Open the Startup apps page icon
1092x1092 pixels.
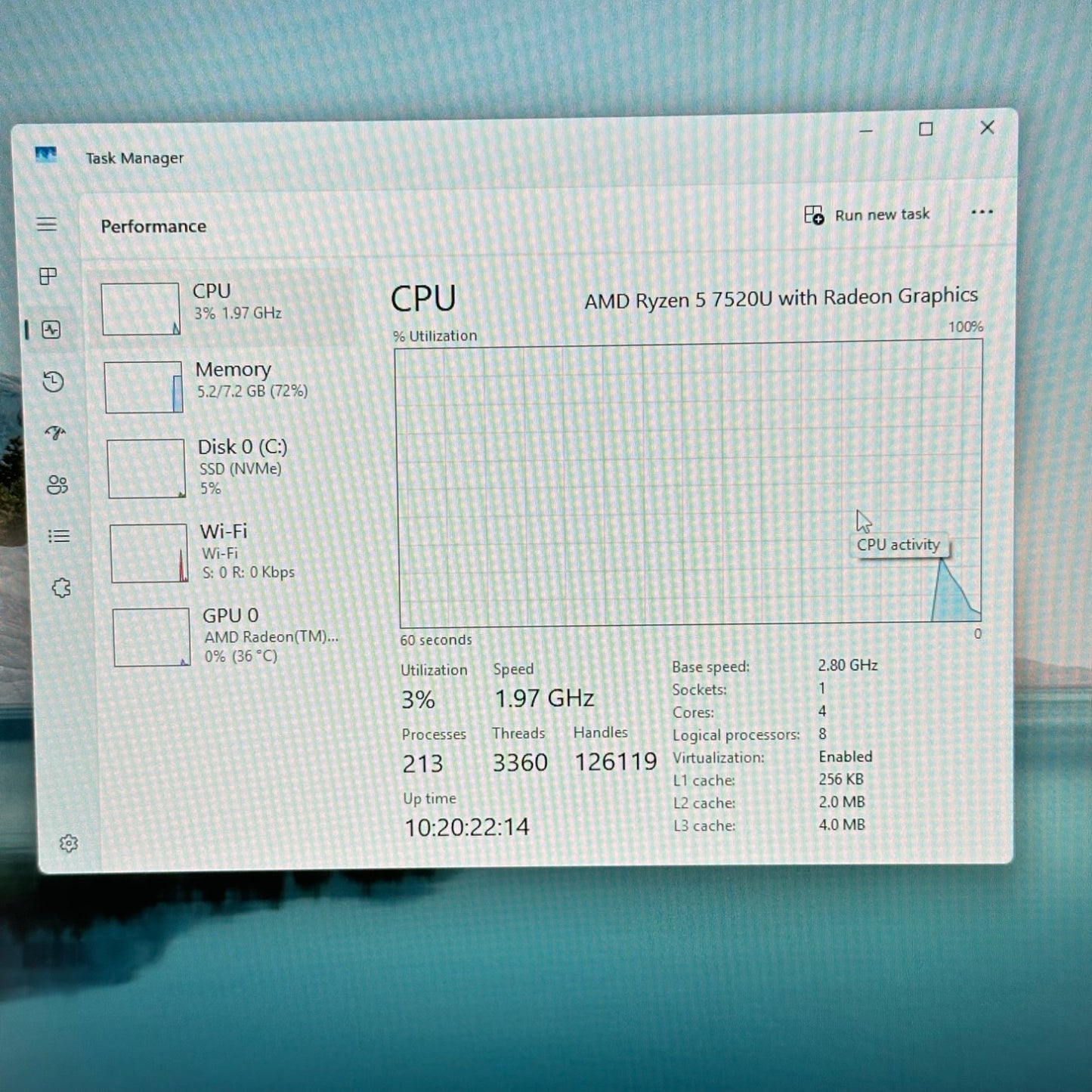tap(55, 433)
